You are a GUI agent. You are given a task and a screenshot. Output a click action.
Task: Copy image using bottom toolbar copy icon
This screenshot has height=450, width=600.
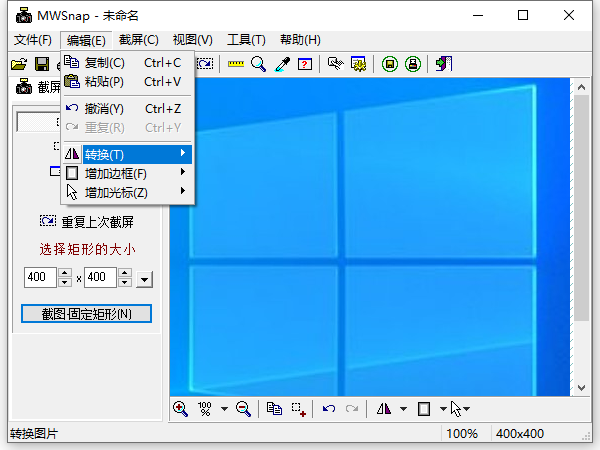[274, 409]
